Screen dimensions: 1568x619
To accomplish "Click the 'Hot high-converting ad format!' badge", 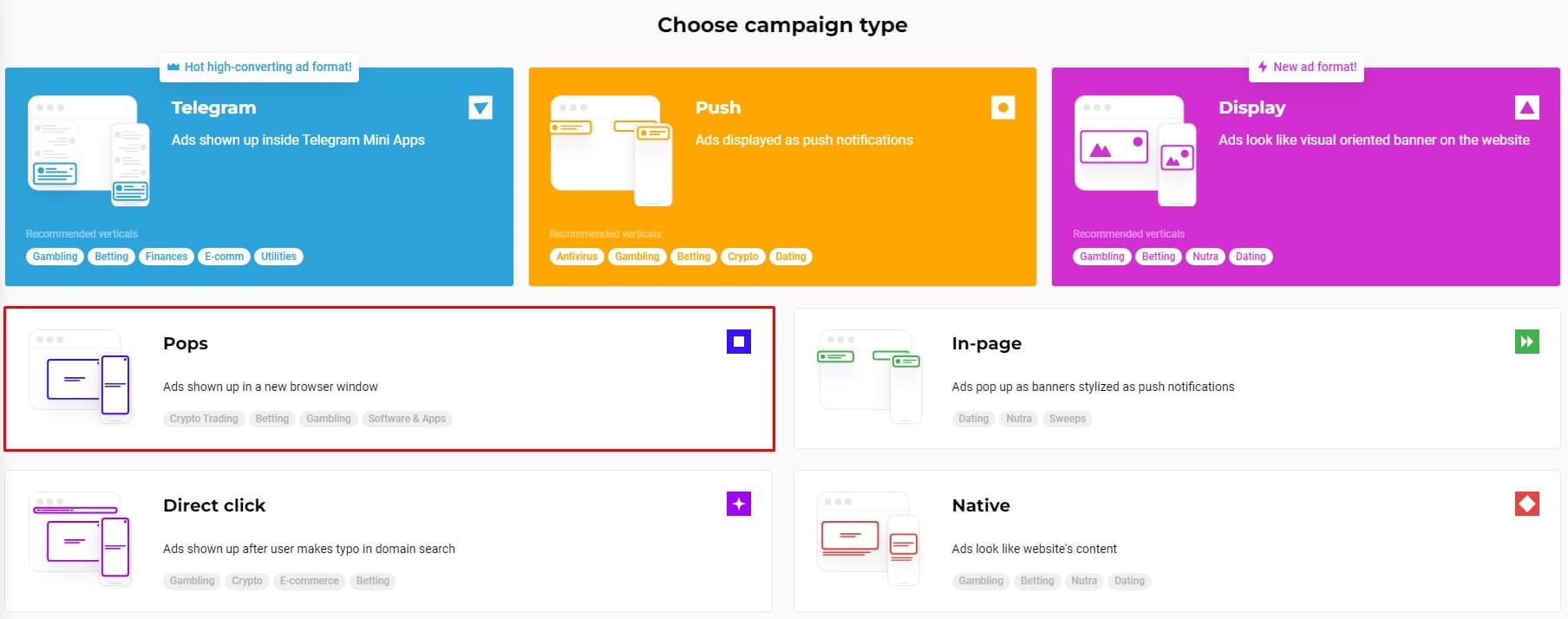I will click(258, 67).
